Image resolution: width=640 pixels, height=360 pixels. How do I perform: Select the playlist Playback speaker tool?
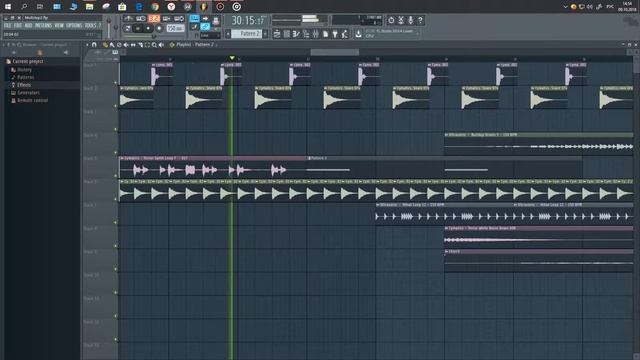161,44
